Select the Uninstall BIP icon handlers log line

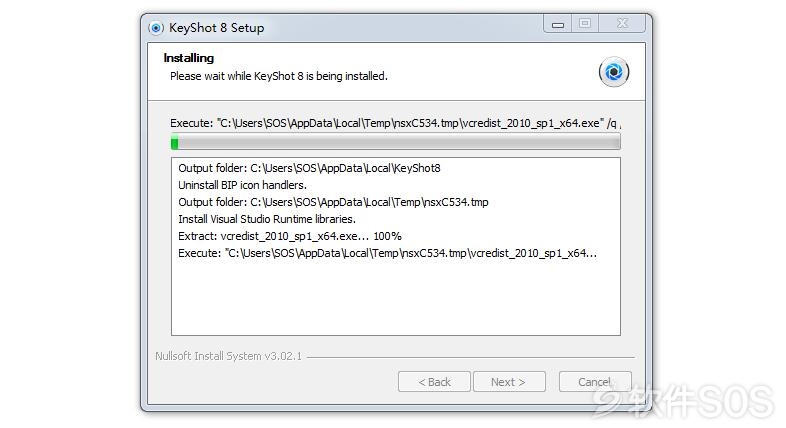pyautogui.click(x=242, y=185)
